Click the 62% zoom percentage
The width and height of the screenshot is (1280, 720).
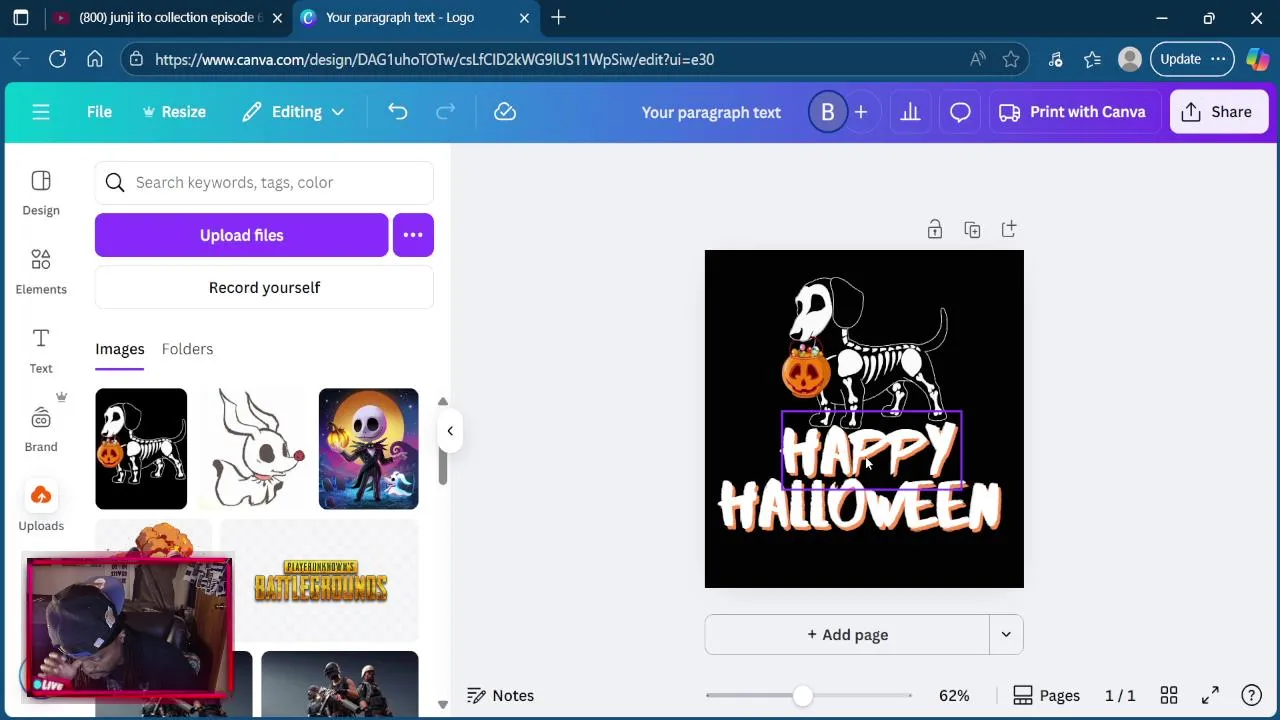tap(954, 696)
